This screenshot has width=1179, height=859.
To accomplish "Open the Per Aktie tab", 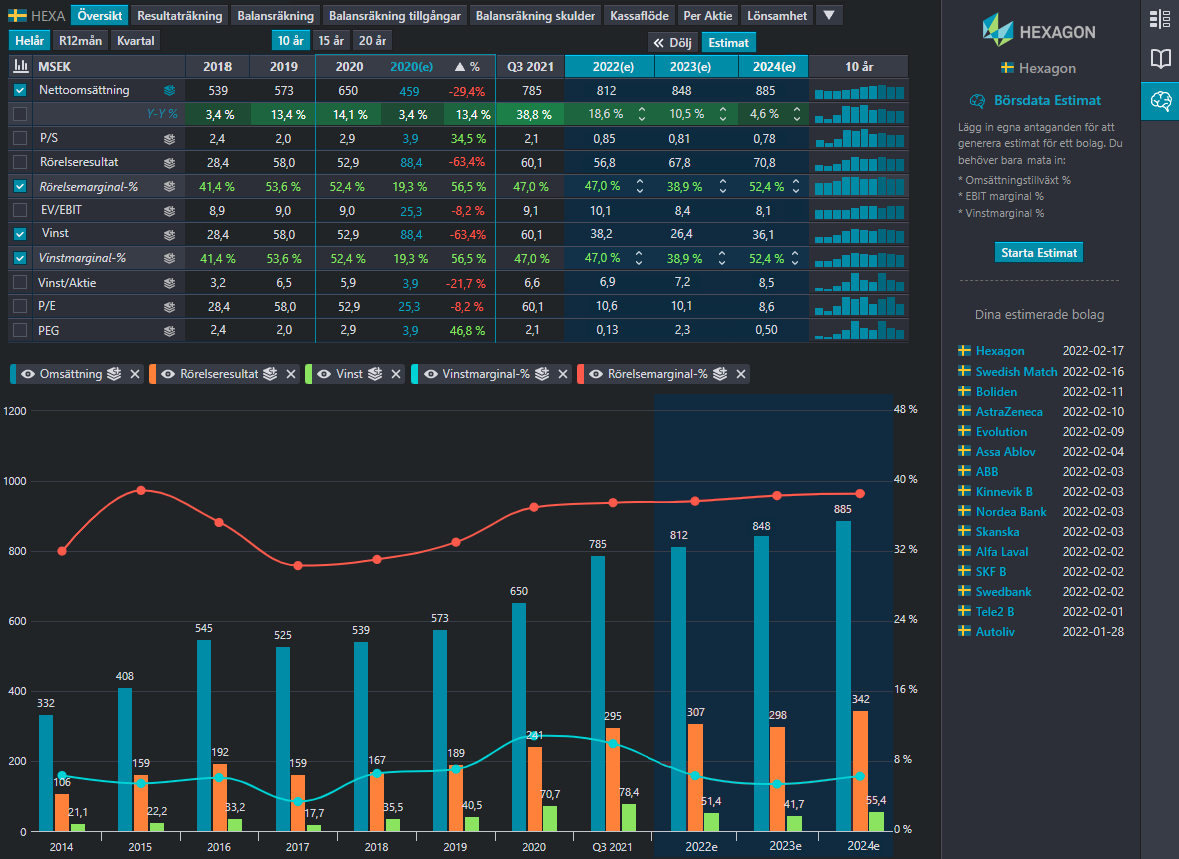I will [x=708, y=16].
